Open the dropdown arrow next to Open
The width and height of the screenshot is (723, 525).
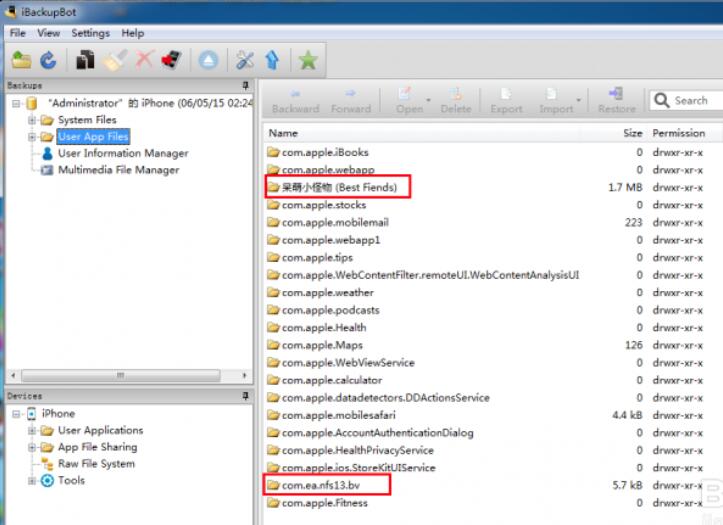(428, 100)
